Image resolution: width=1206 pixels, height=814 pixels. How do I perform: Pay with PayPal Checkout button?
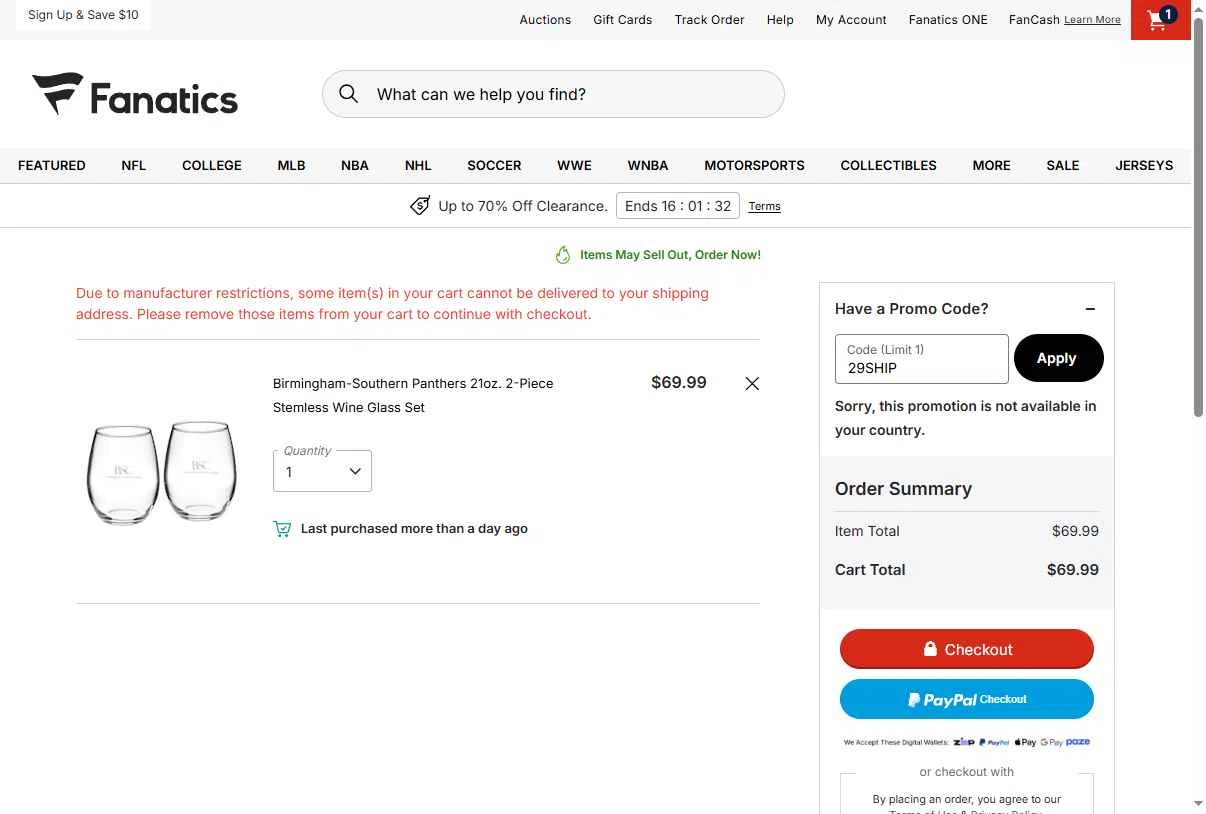966,699
